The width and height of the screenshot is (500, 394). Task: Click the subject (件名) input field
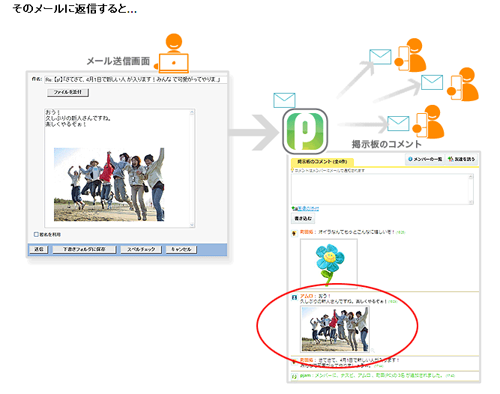(135, 80)
